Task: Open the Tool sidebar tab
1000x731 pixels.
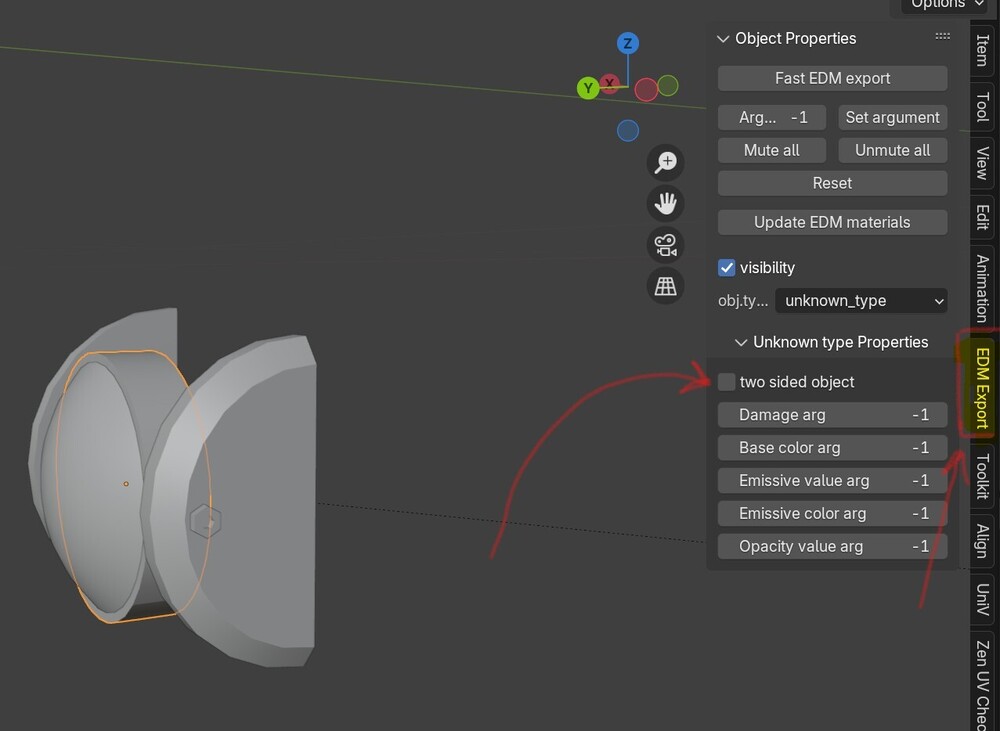Action: [x=983, y=107]
